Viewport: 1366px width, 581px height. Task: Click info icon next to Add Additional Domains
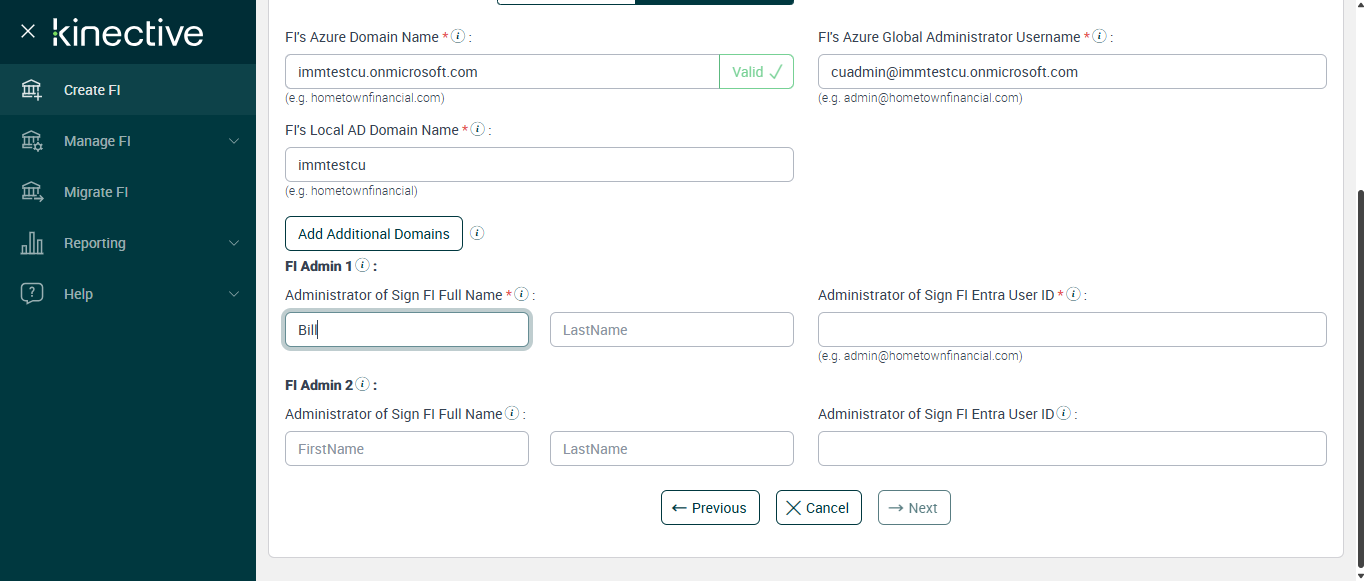click(x=477, y=234)
